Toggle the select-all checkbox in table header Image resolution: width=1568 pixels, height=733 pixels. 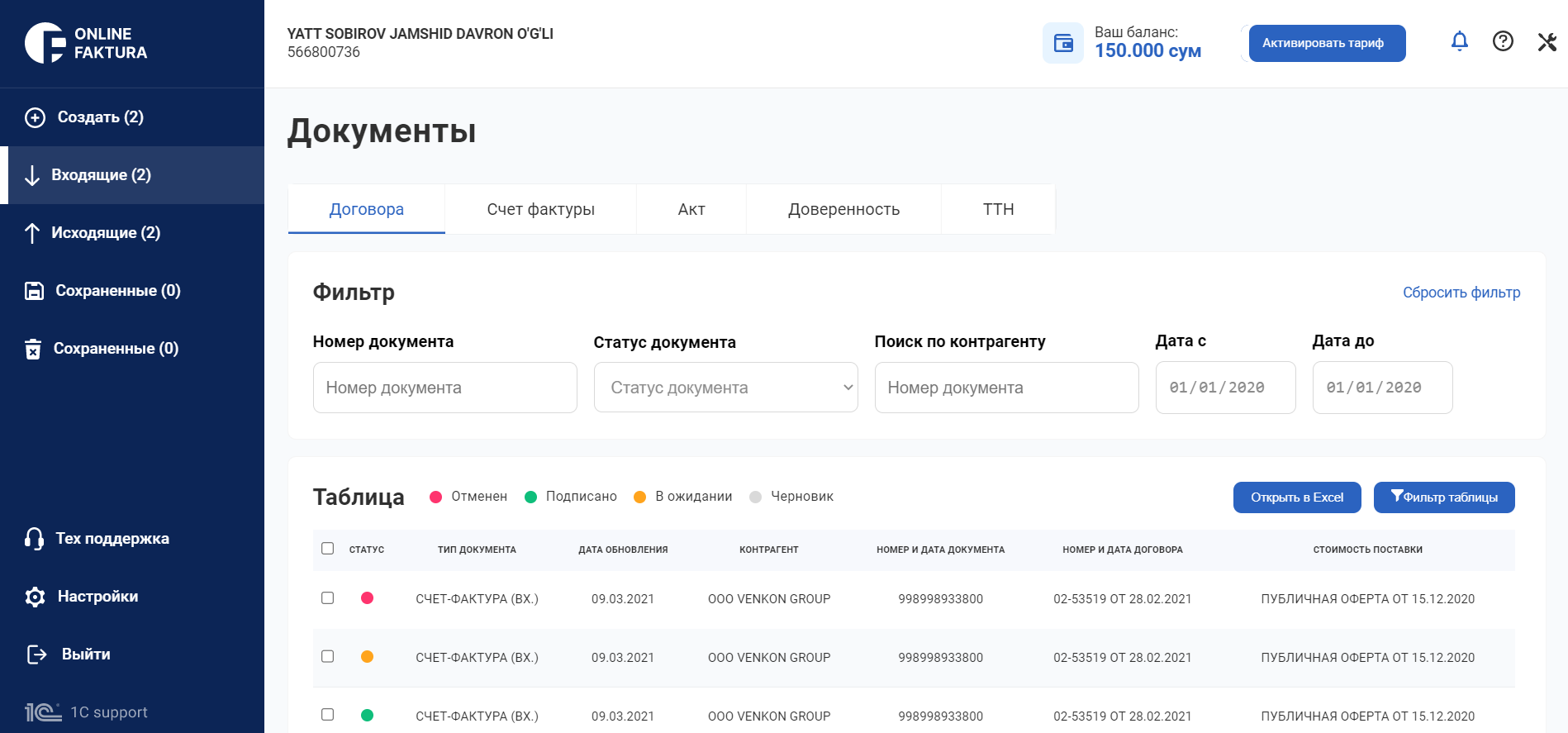click(328, 549)
